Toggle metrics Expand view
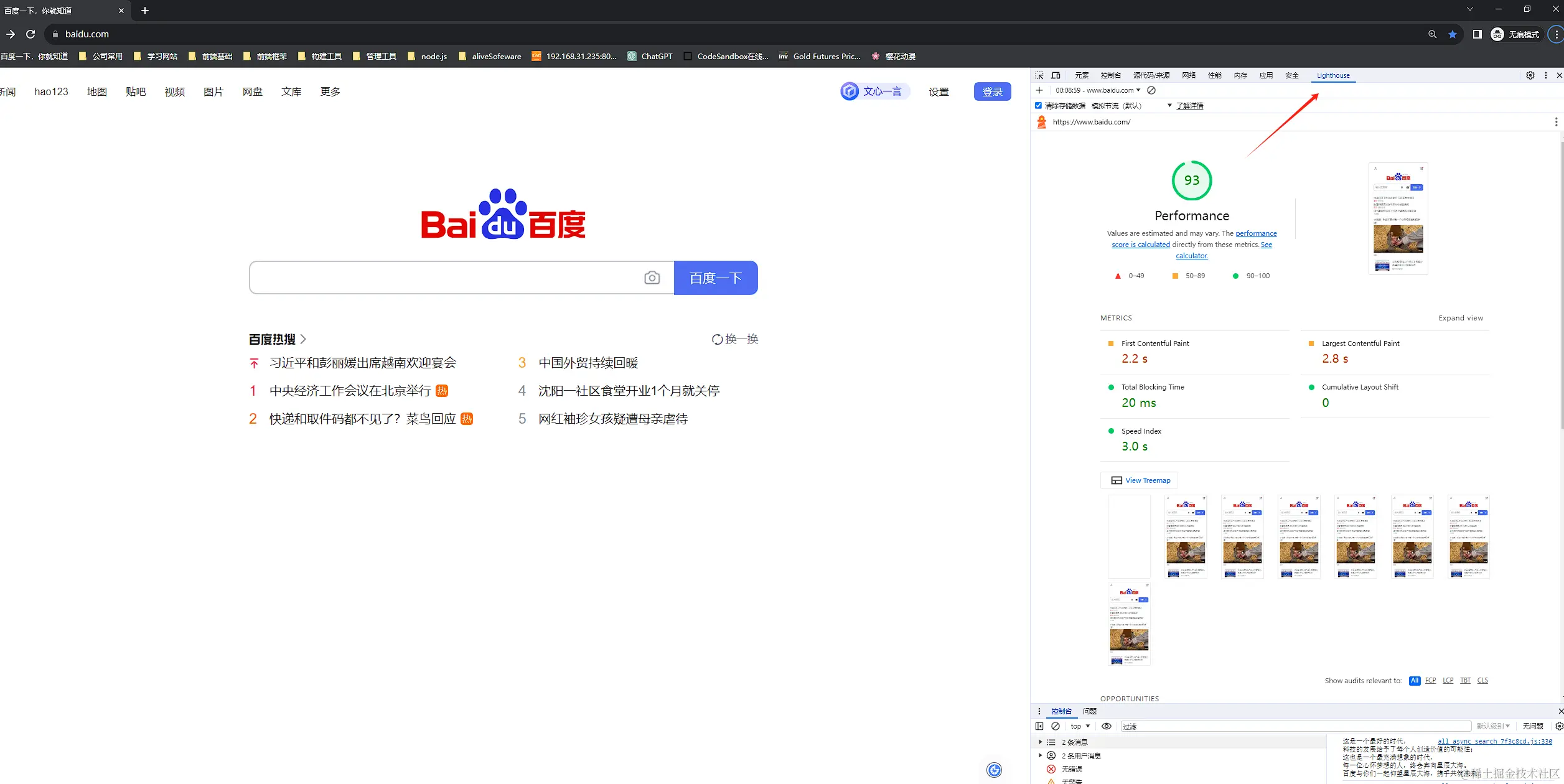The image size is (1564, 784). pyautogui.click(x=1461, y=318)
